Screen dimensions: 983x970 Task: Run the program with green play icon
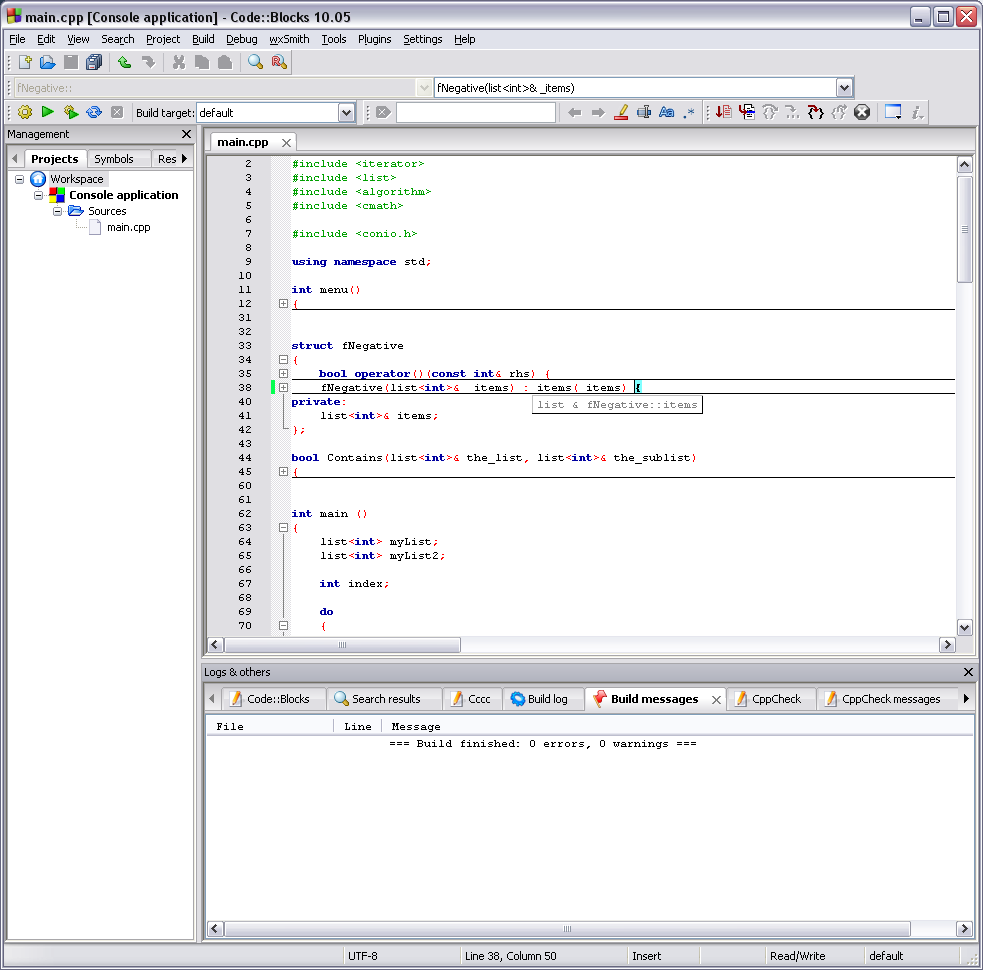click(x=47, y=113)
